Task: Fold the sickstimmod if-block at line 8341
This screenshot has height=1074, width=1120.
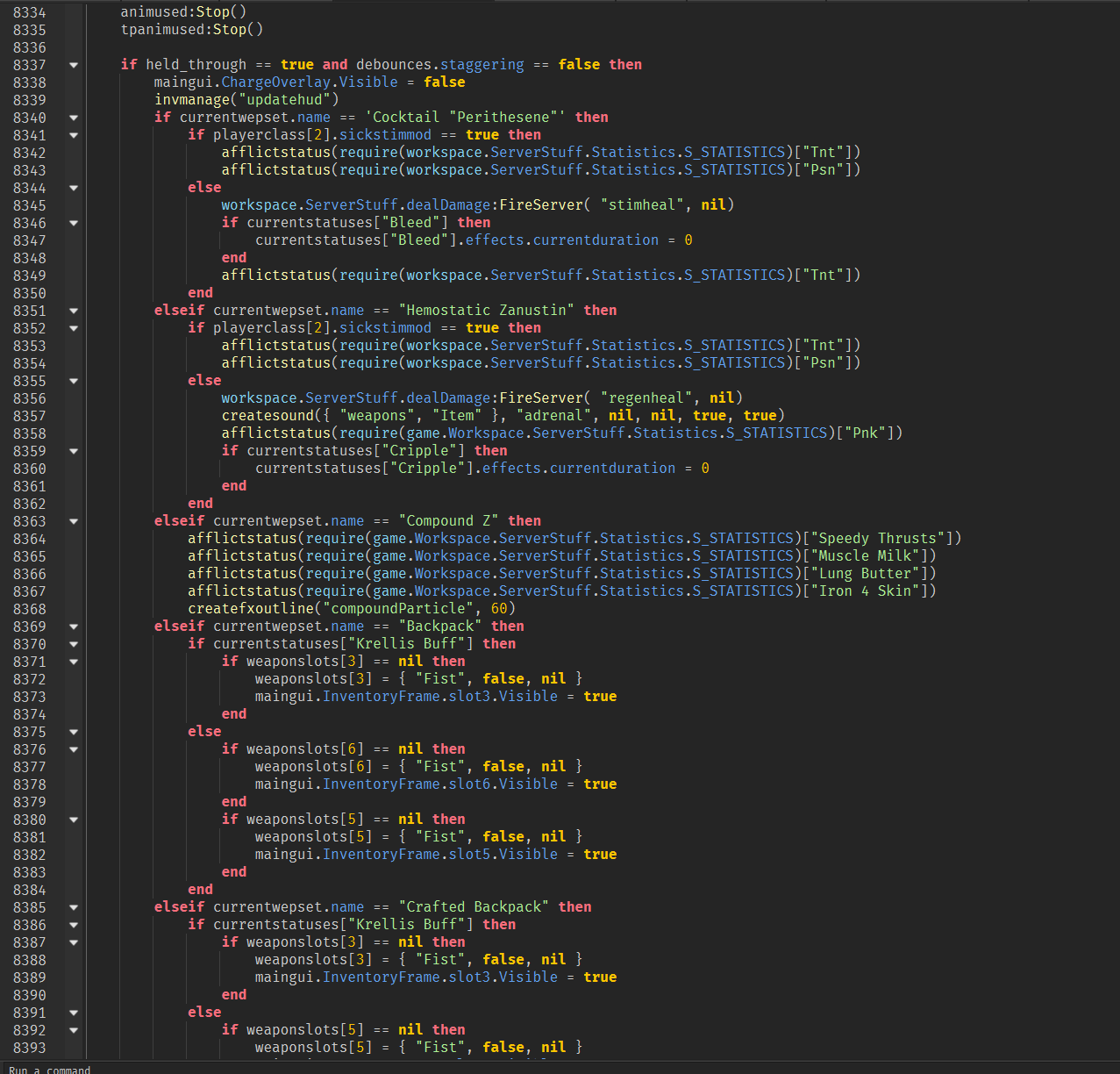Action: [x=74, y=135]
